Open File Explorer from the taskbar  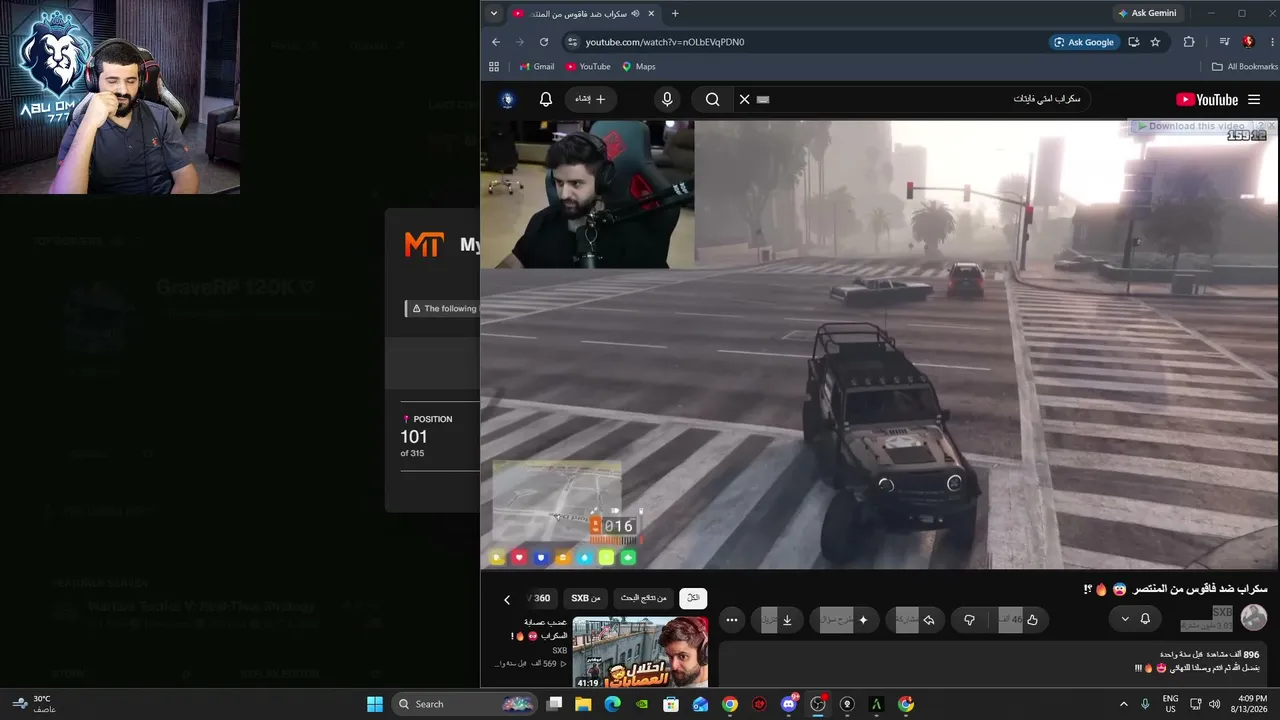point(583,704)
